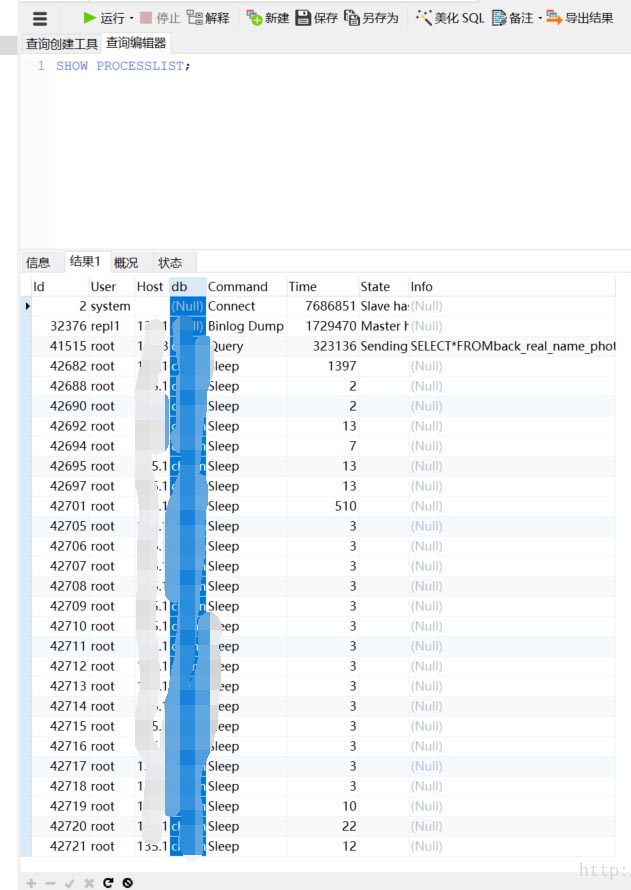Save the query with 保存
Viewport: 631px width, 890px height.
pos(316,18)
